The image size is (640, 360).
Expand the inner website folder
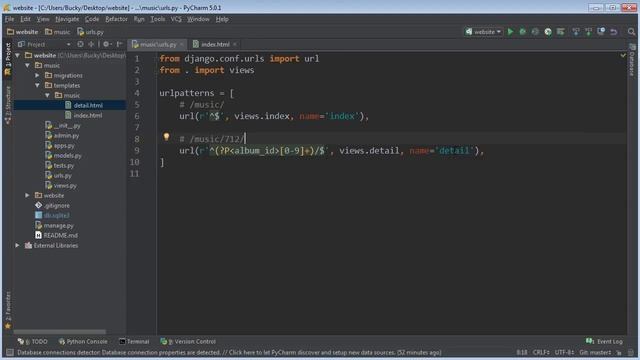click(27, 195)
